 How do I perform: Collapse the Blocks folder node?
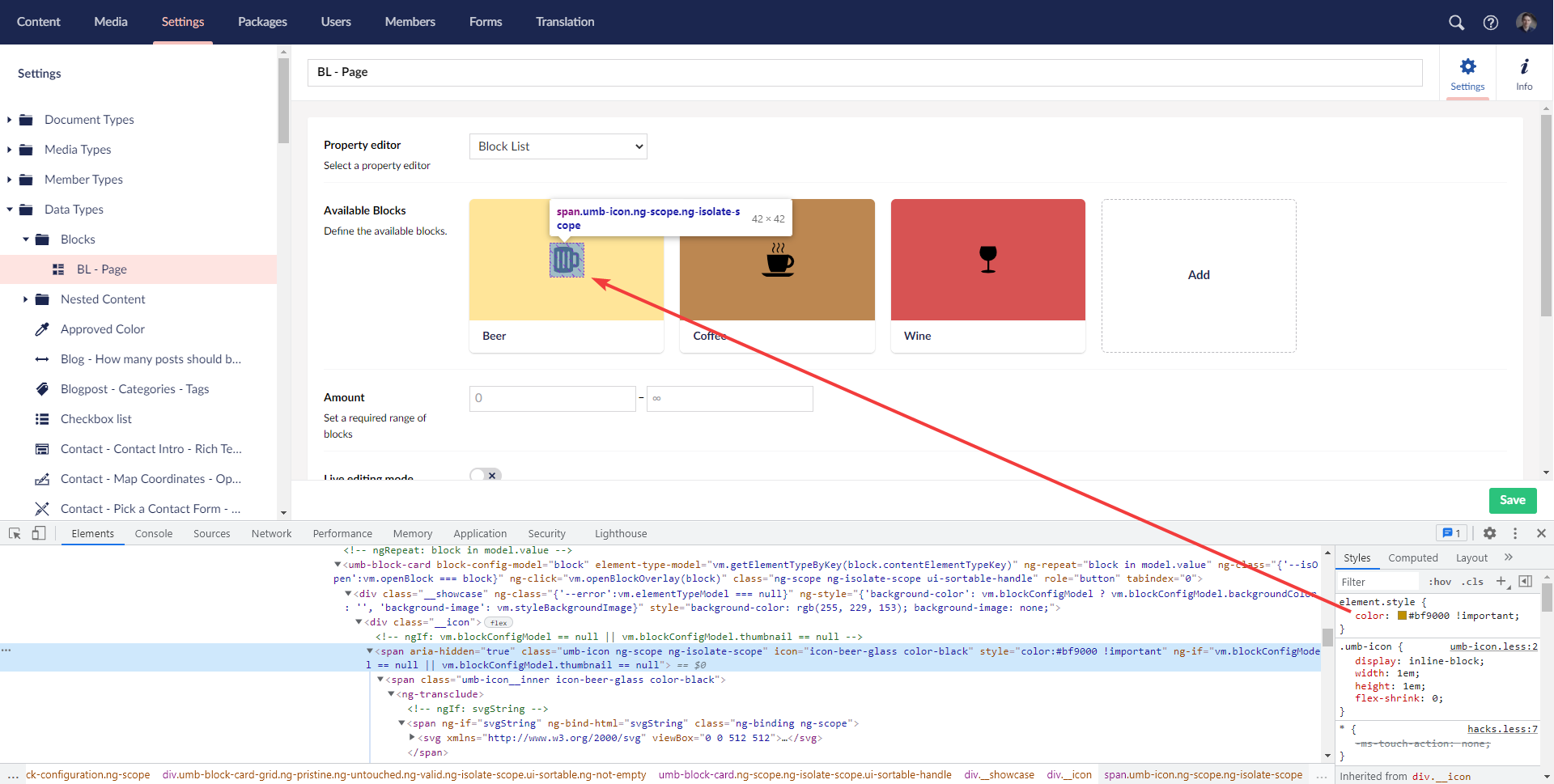[25, 239]
